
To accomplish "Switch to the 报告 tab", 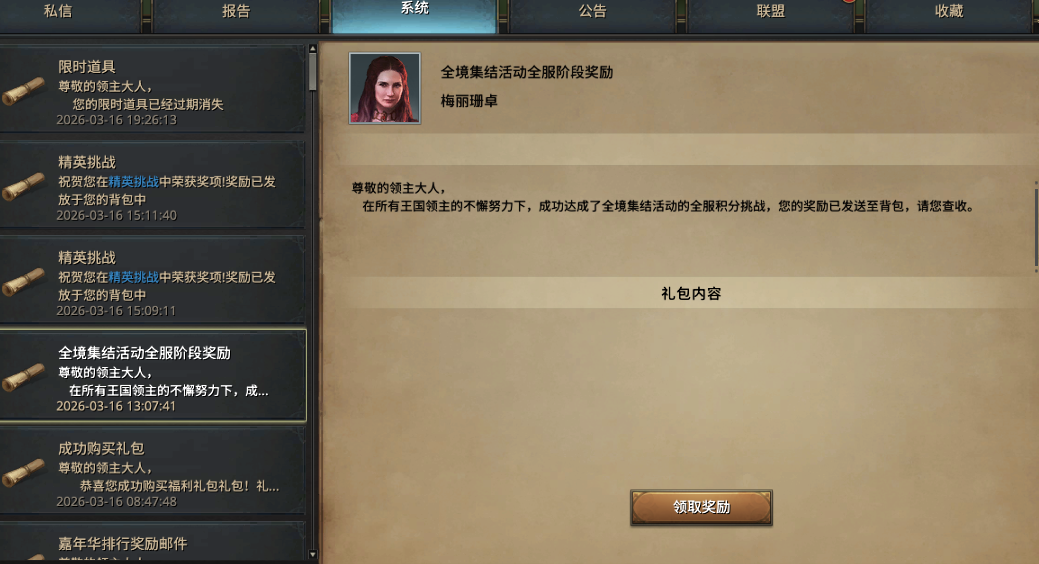I will click(x=236, y=13).
